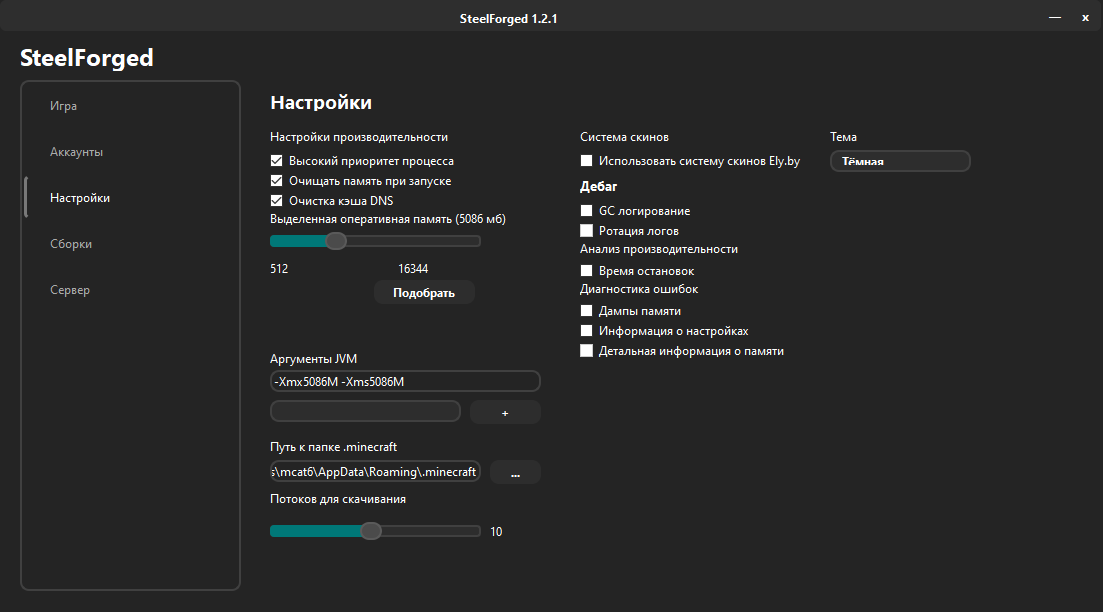1103x612 pixels.
Task: Toggle Очищать память при запуске
Action: click(276, 181)
